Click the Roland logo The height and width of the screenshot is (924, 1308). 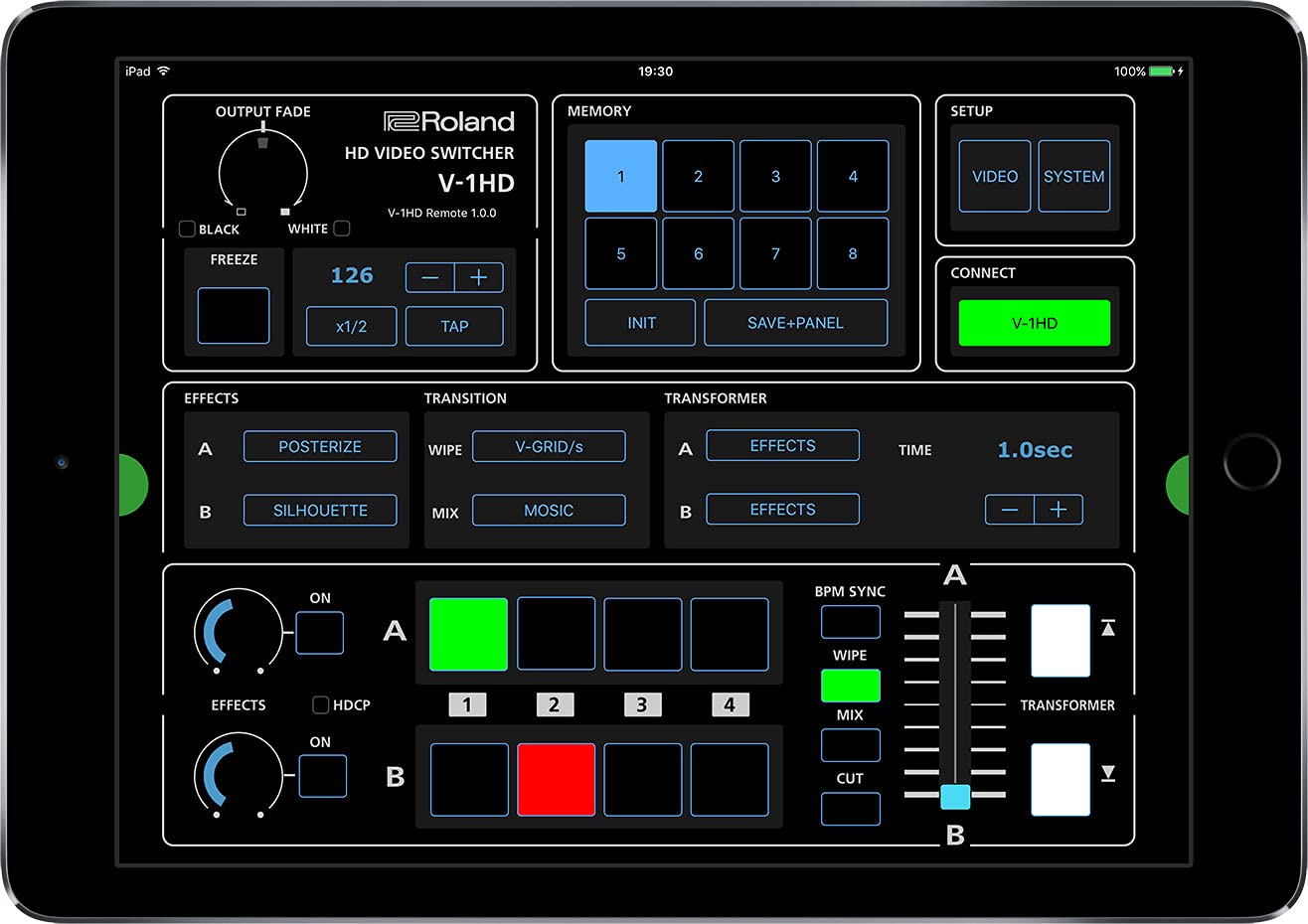449,121
